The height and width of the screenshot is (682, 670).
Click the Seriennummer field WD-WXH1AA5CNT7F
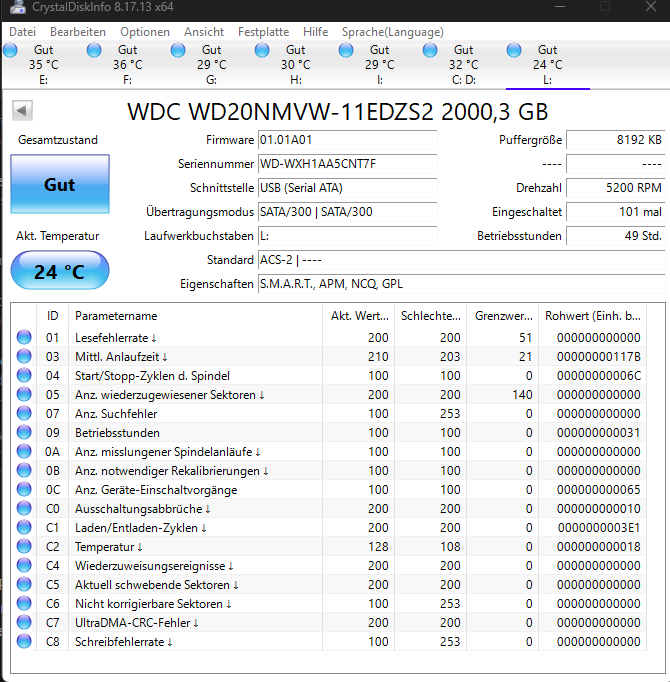tap(348, 164)
